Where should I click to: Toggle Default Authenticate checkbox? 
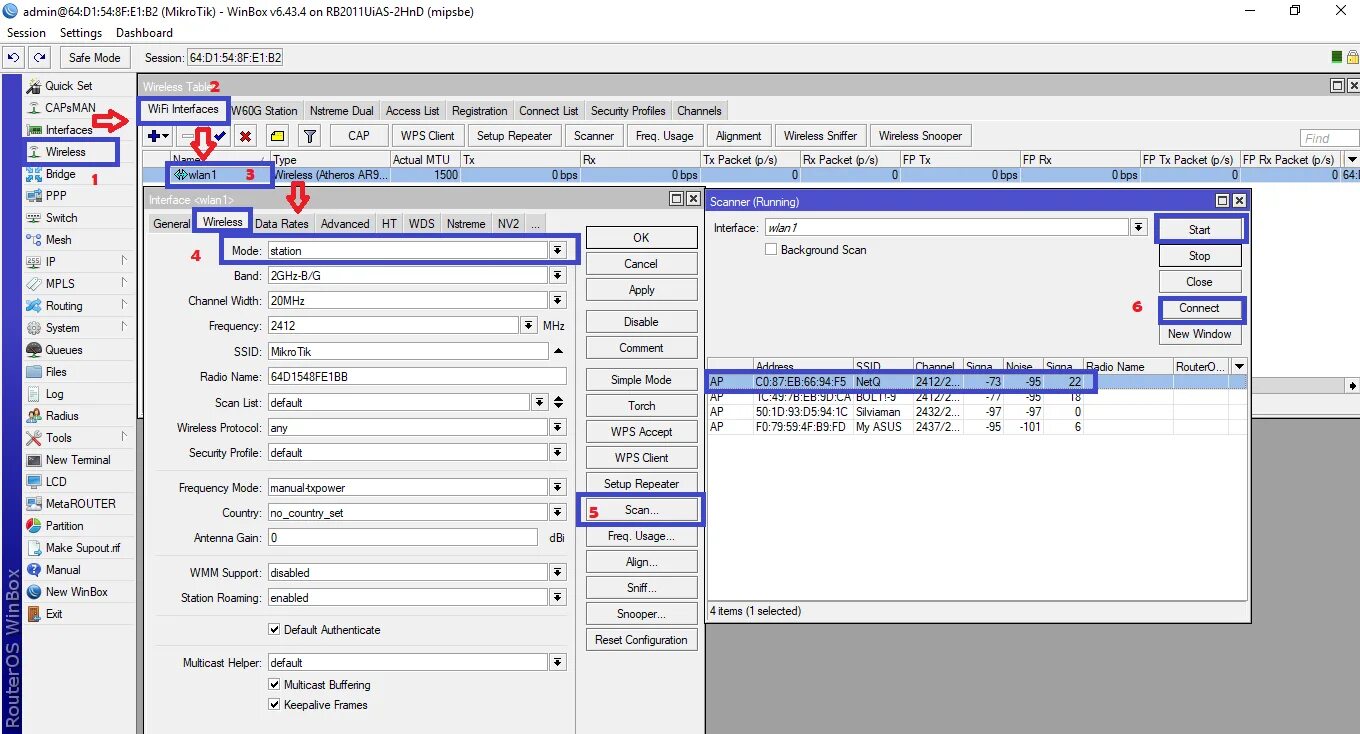(x=274, y=630)
